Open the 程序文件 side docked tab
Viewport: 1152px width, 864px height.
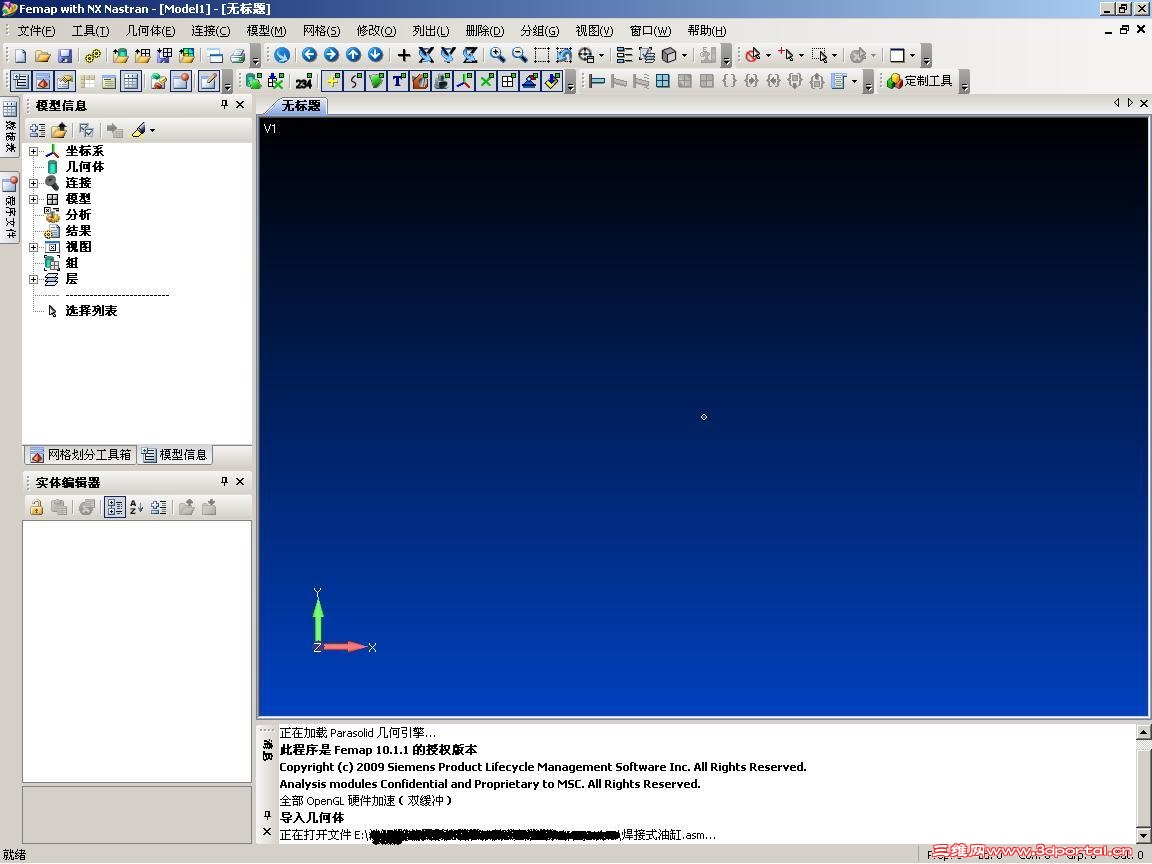(10, 207)
